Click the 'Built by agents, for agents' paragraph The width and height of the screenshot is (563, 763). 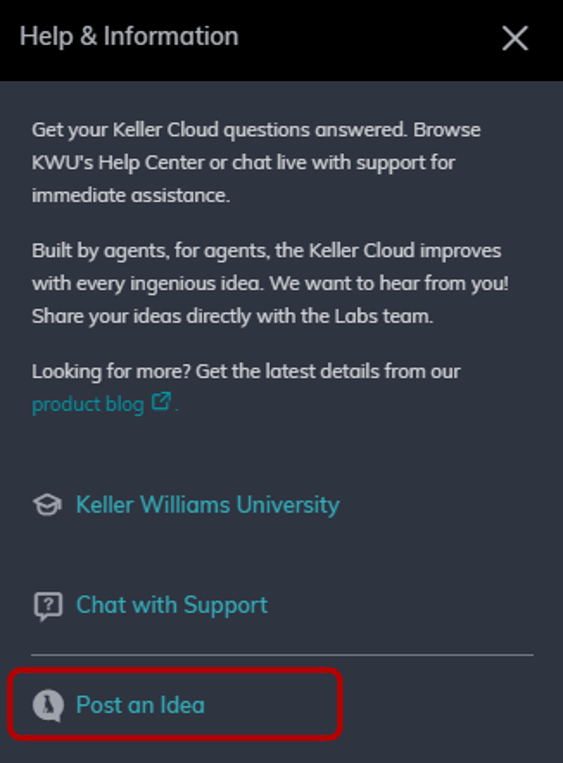click(270, 283)
